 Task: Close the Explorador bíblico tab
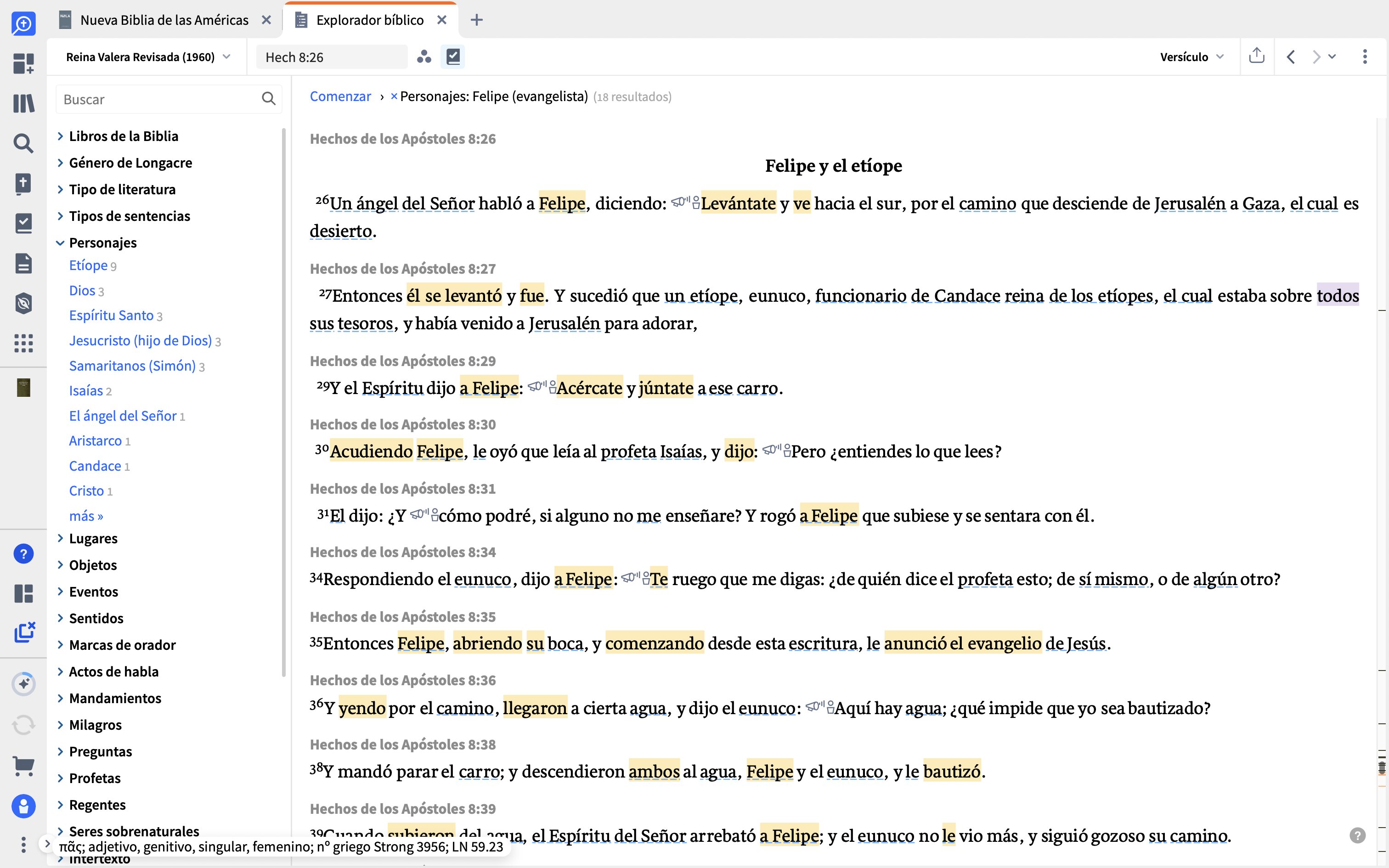tap(442, 20)
